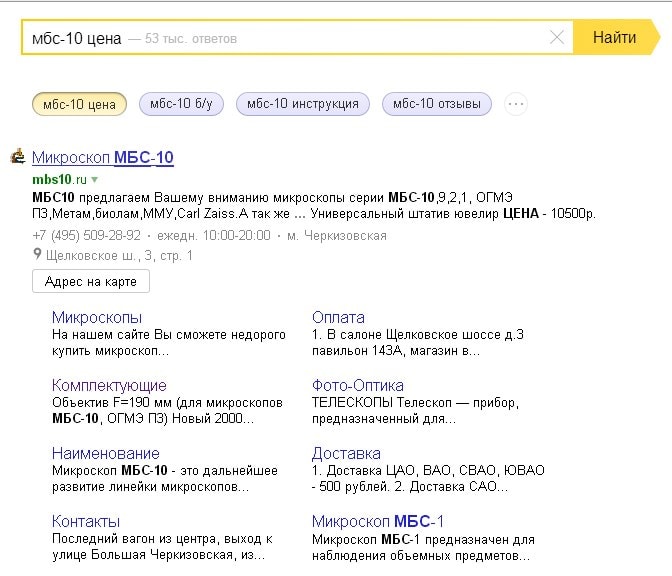Open the Микроскопы sitelink
This screenshot has width=672, height=576.
point(97,318)
